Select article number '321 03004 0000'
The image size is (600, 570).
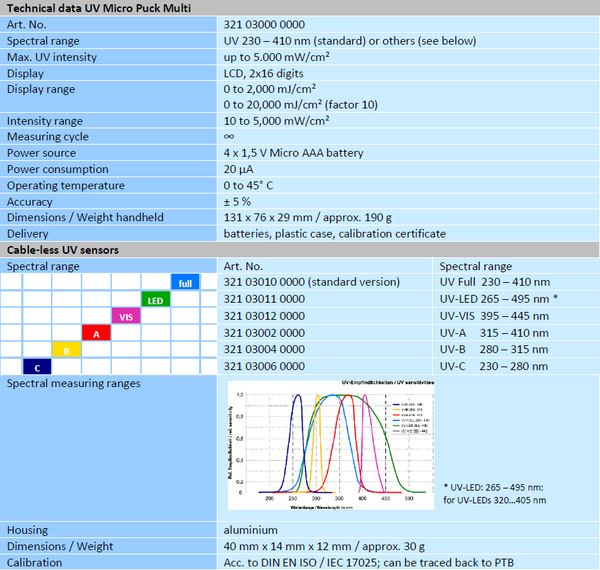point(264,349)
